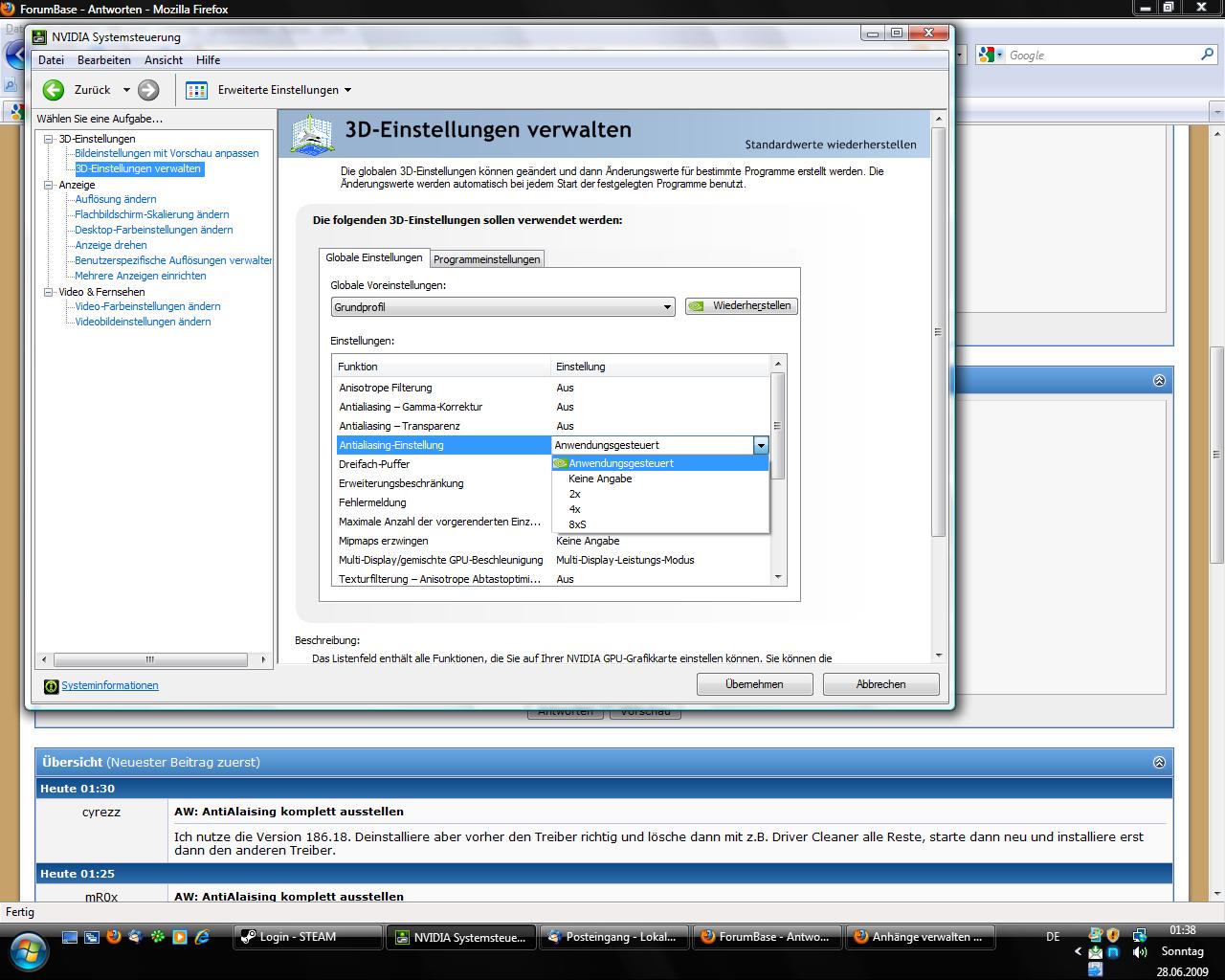Switch to Anhänge verwalten taskbar button

(921, 937)
